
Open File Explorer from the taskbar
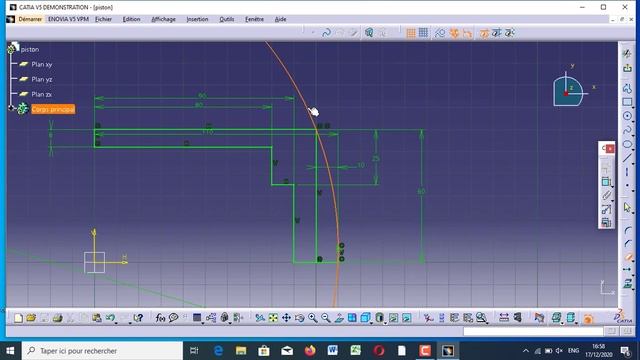pyautogui.click(x=241, y=351)
